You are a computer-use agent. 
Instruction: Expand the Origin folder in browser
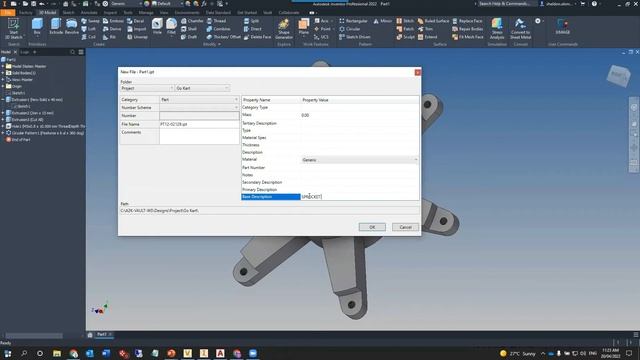coord(3,87)
